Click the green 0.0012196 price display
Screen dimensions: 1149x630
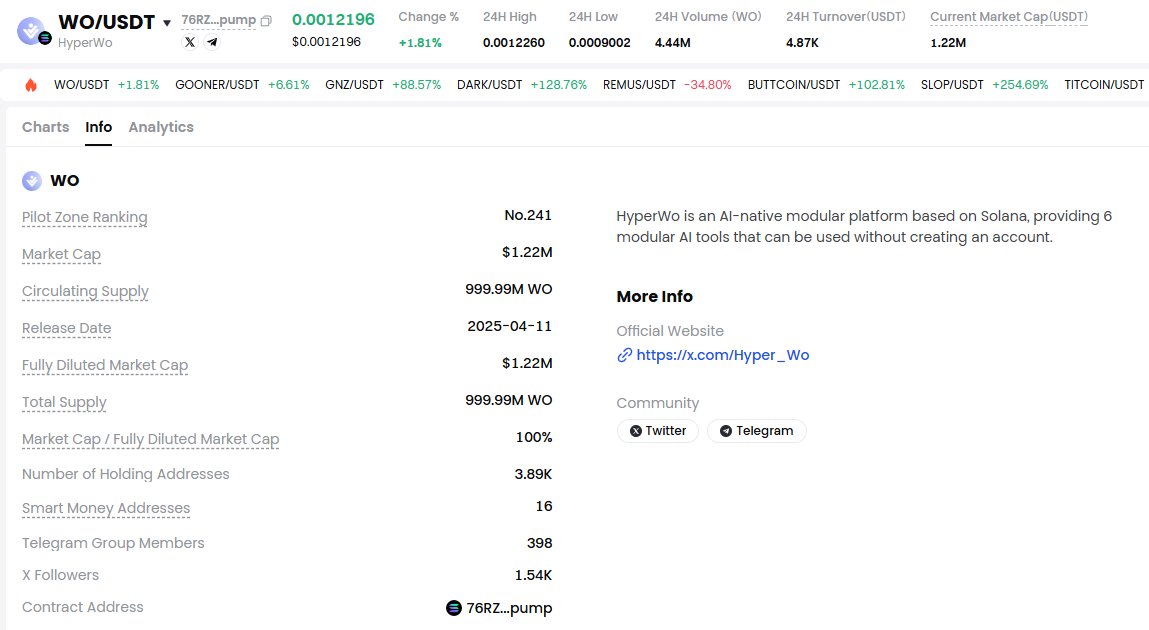point(333,19)
